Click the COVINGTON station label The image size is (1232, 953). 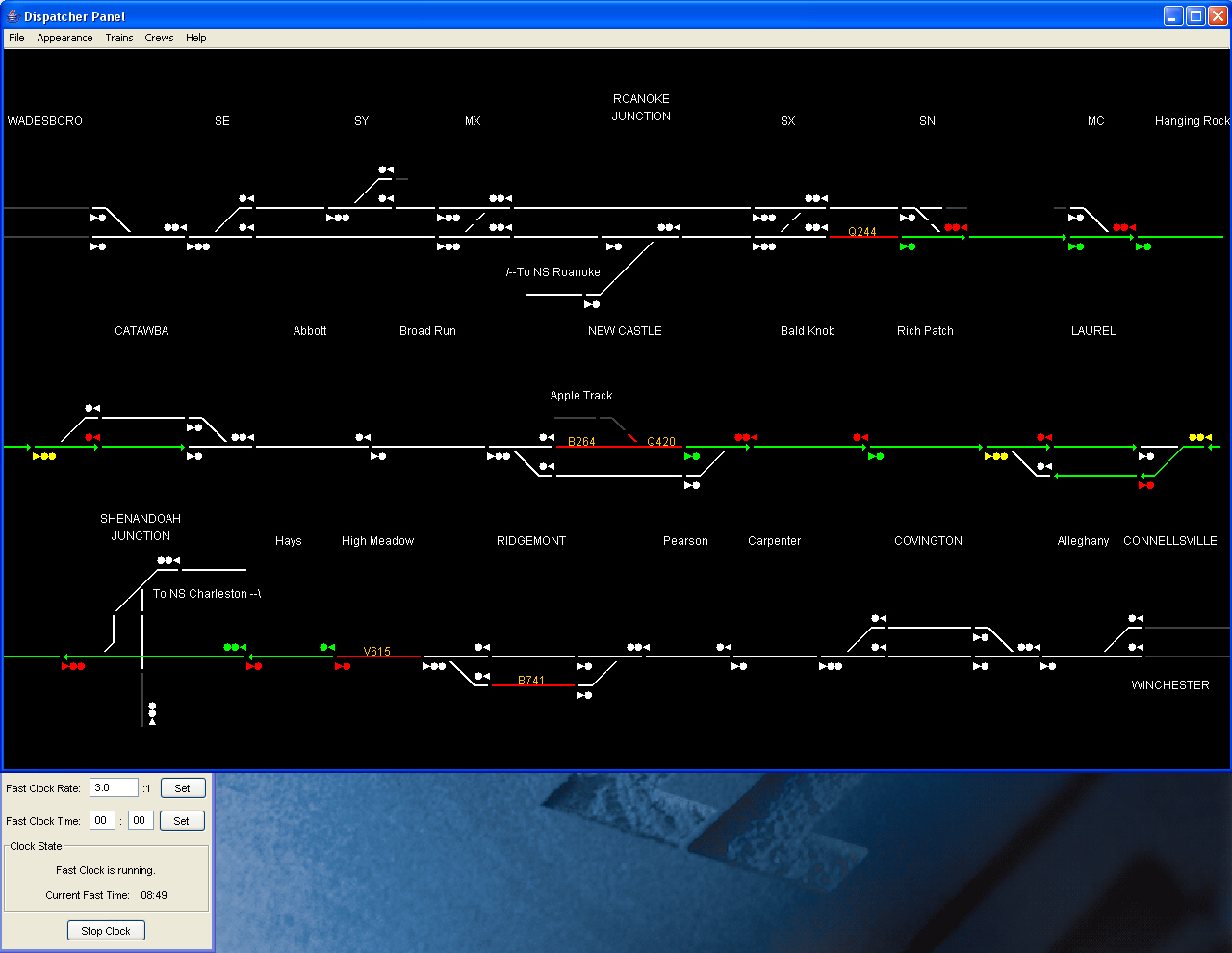928,541
